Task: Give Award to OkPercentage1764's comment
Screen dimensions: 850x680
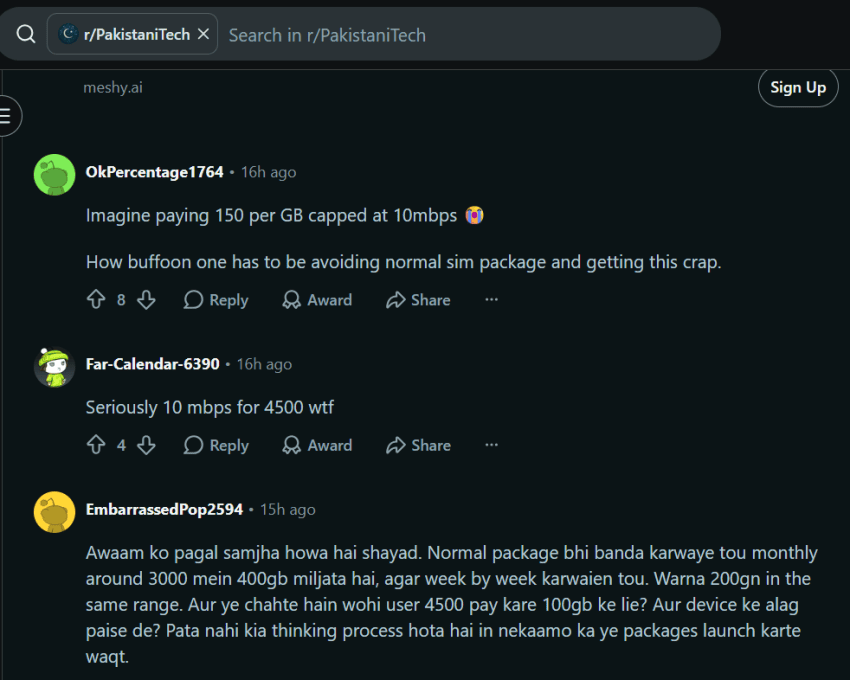Action: (x=317, y=300)
